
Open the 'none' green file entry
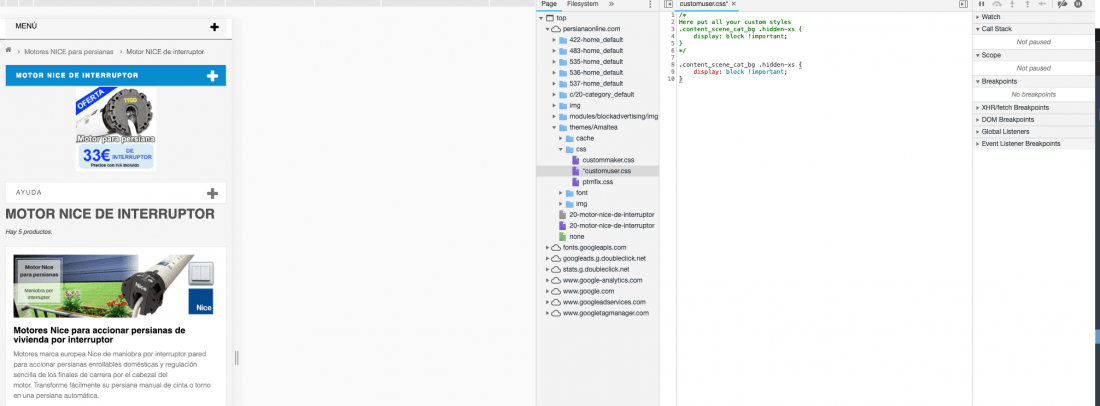(x=577, y=236)
